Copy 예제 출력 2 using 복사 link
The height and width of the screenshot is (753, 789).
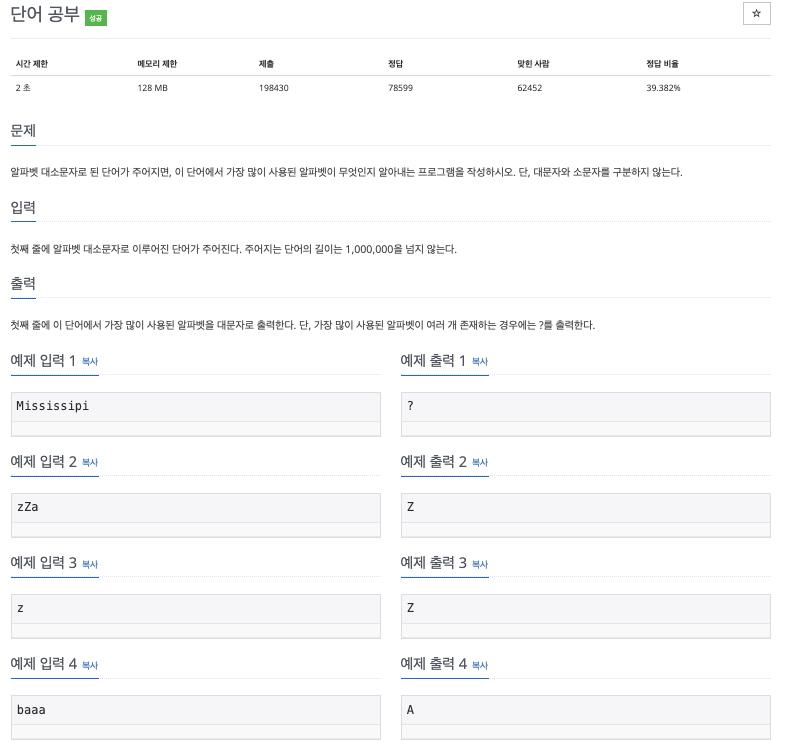click(480, 462)
